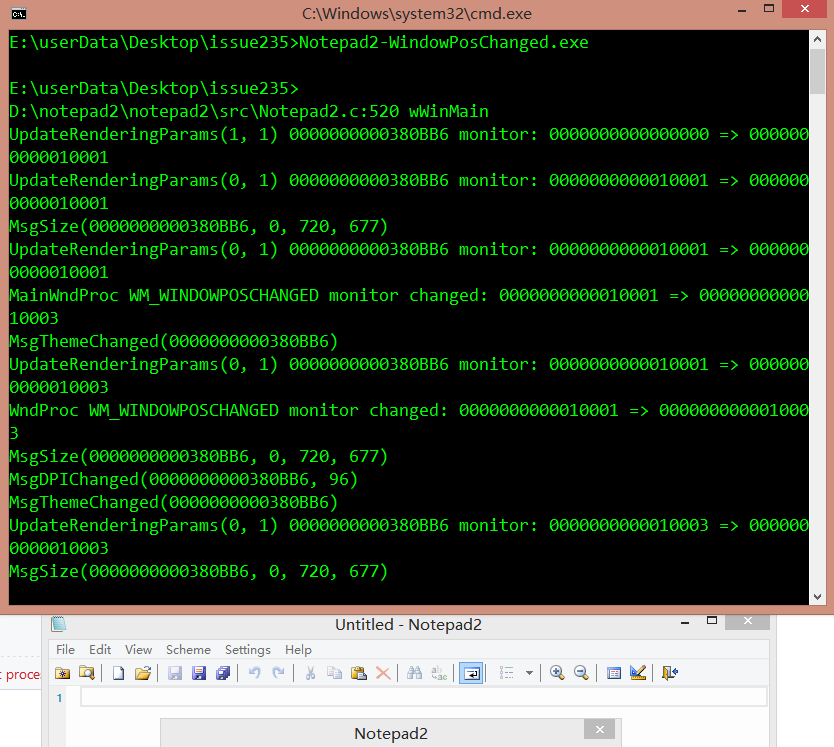The width and height of the screenshot is (834, 747).
Task: Close the small Notepad2 dialog
Action: [599, 729]
